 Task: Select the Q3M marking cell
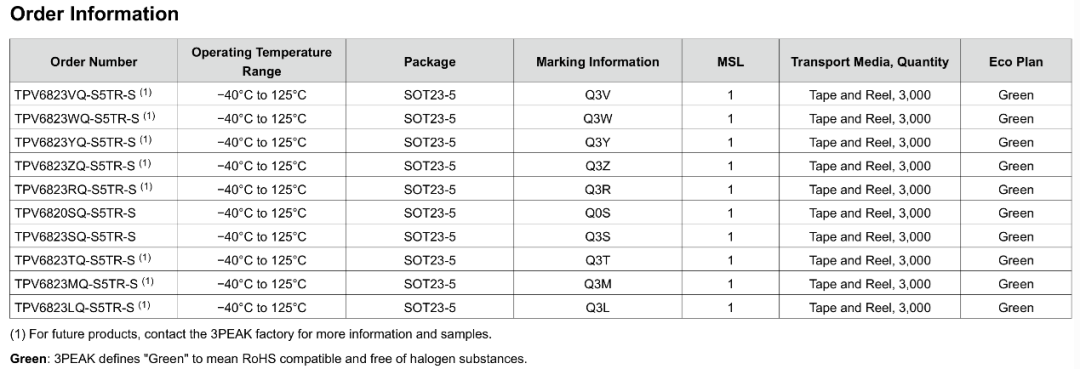point(598,284)
